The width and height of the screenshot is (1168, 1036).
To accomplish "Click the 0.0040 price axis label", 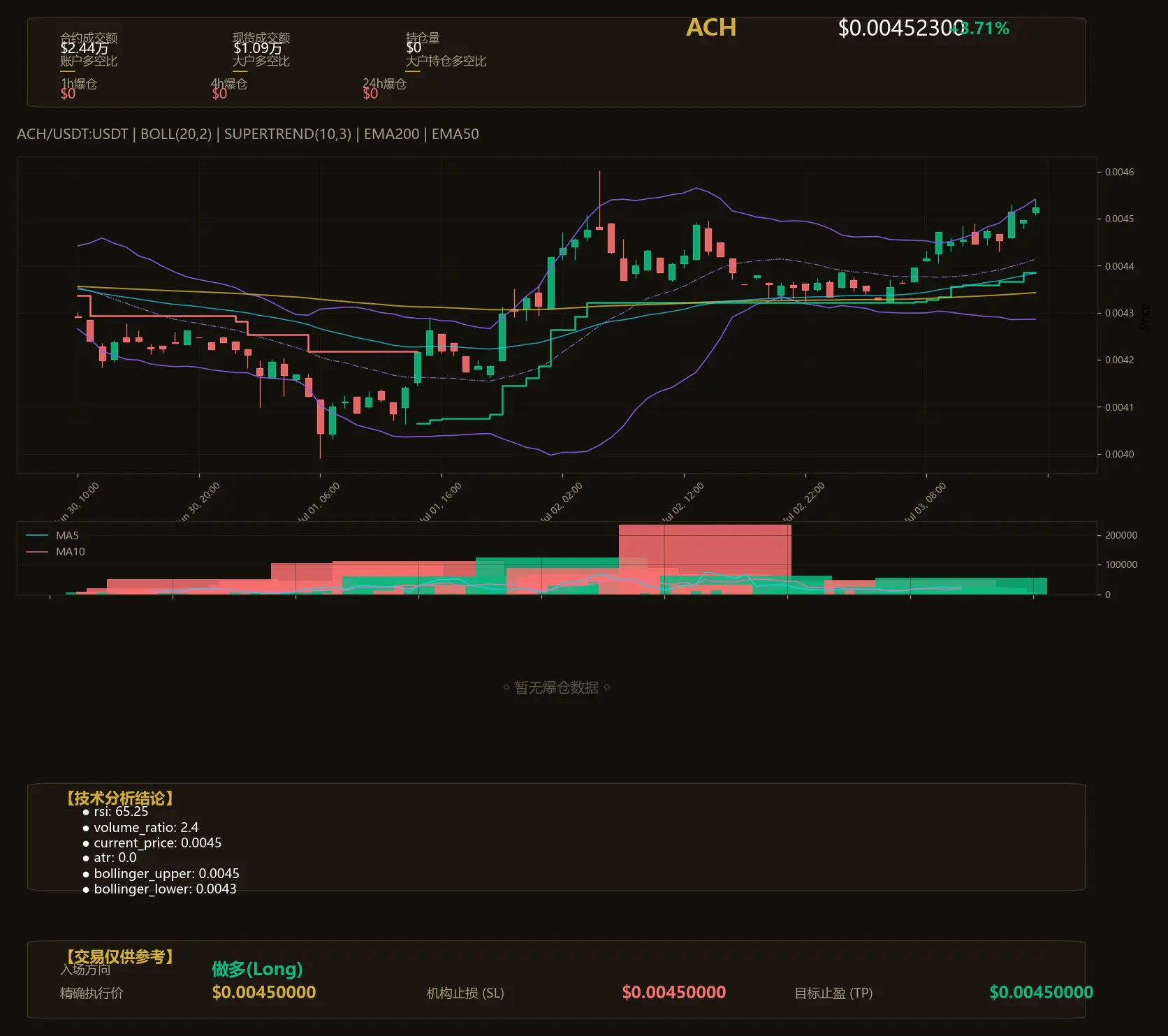I will (x=1119, y=454).
